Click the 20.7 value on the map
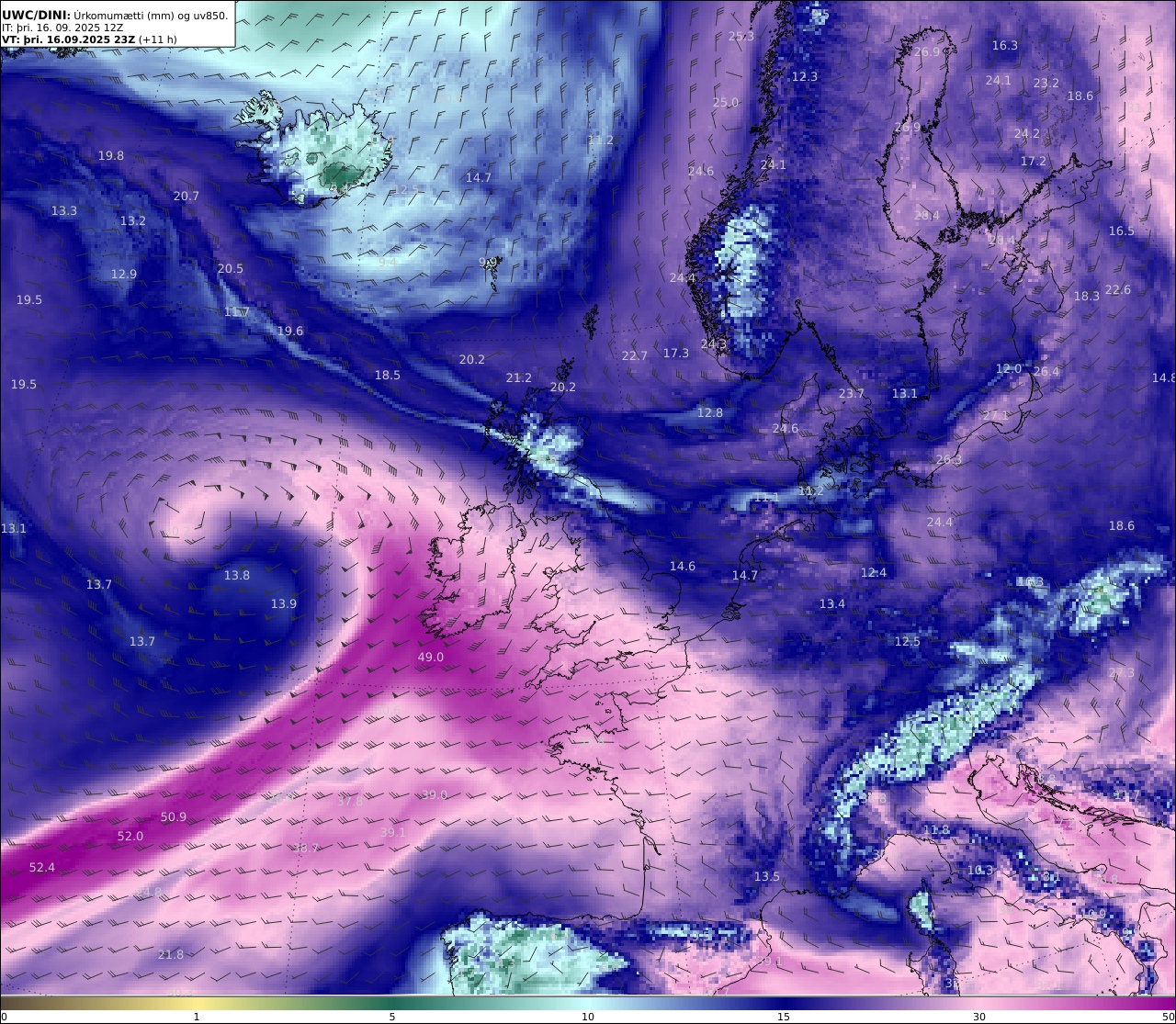This screenshot has height=1024, width=1176. [187, 197]
